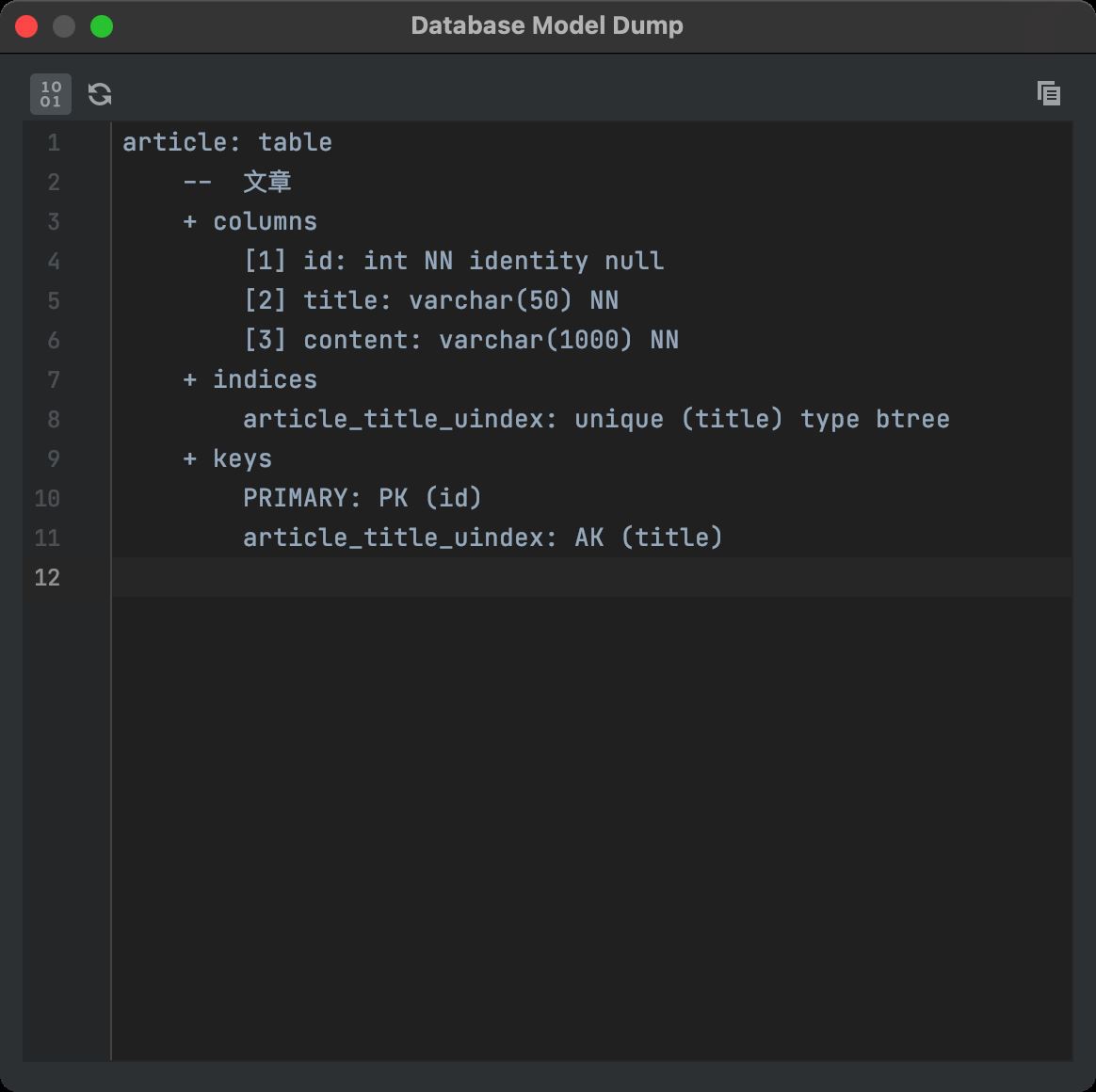Maximize the window with the green button
Screen dimensions: 1096x1092
click(102, 26)
